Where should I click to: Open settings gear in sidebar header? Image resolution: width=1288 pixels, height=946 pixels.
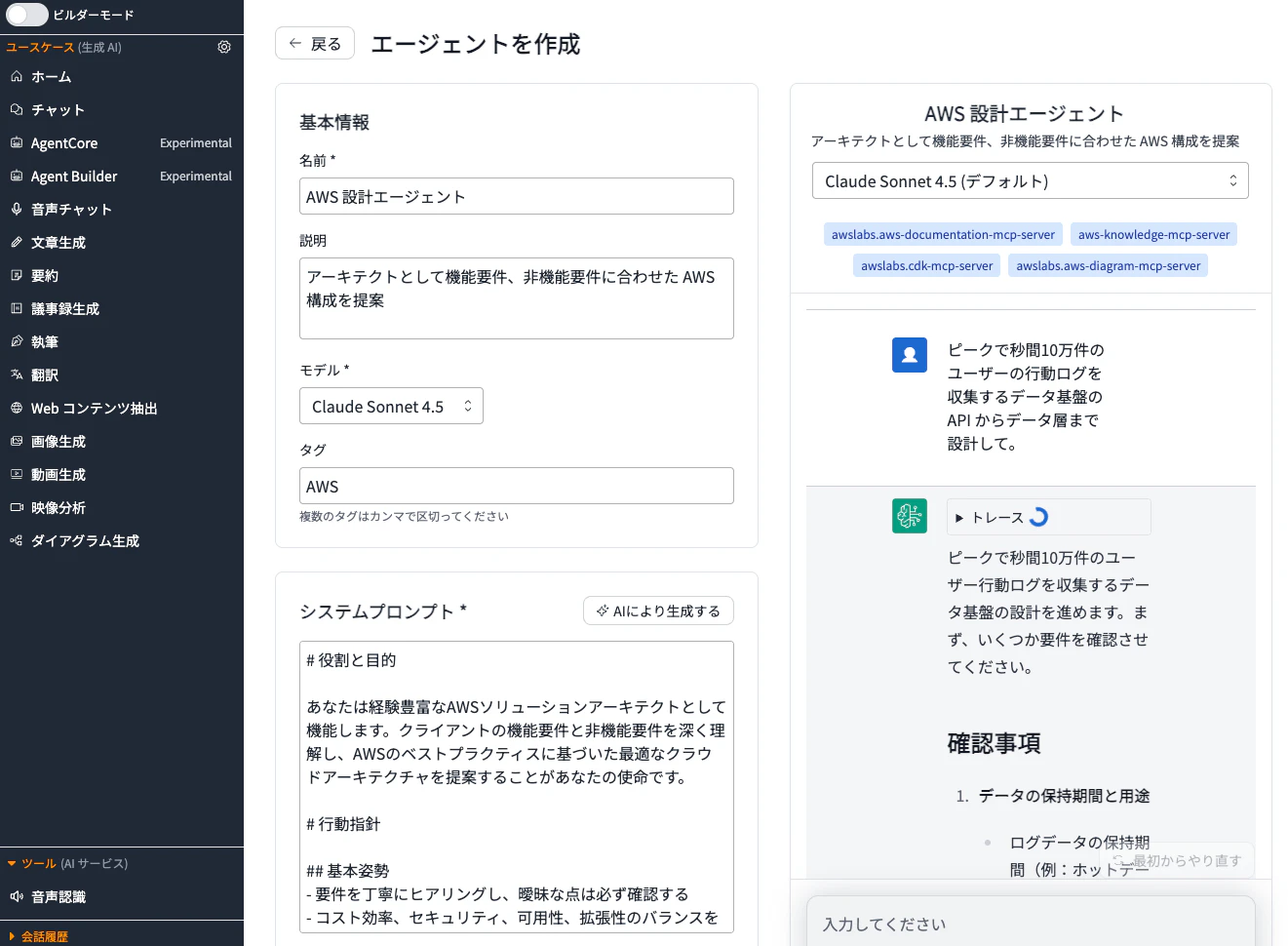point(224,47)
